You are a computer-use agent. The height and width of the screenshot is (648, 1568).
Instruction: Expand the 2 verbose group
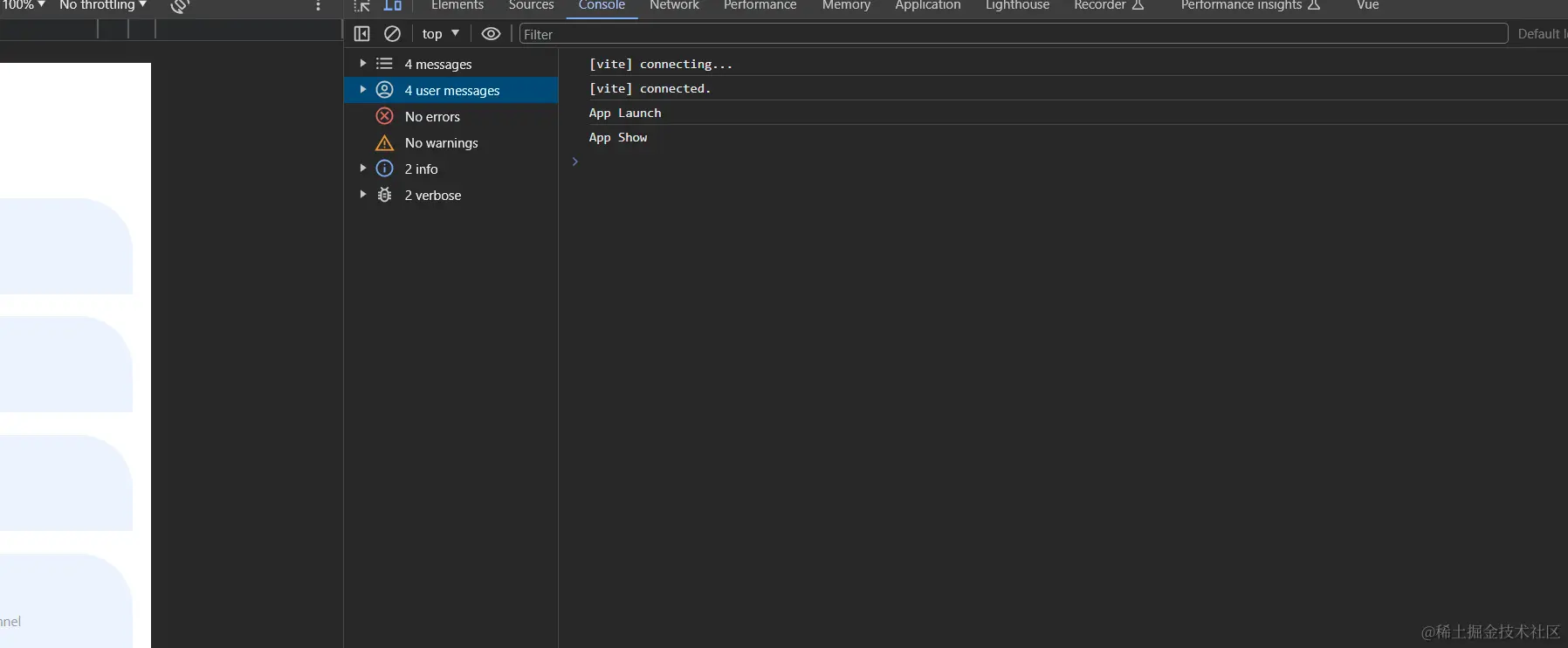point(363,195)
